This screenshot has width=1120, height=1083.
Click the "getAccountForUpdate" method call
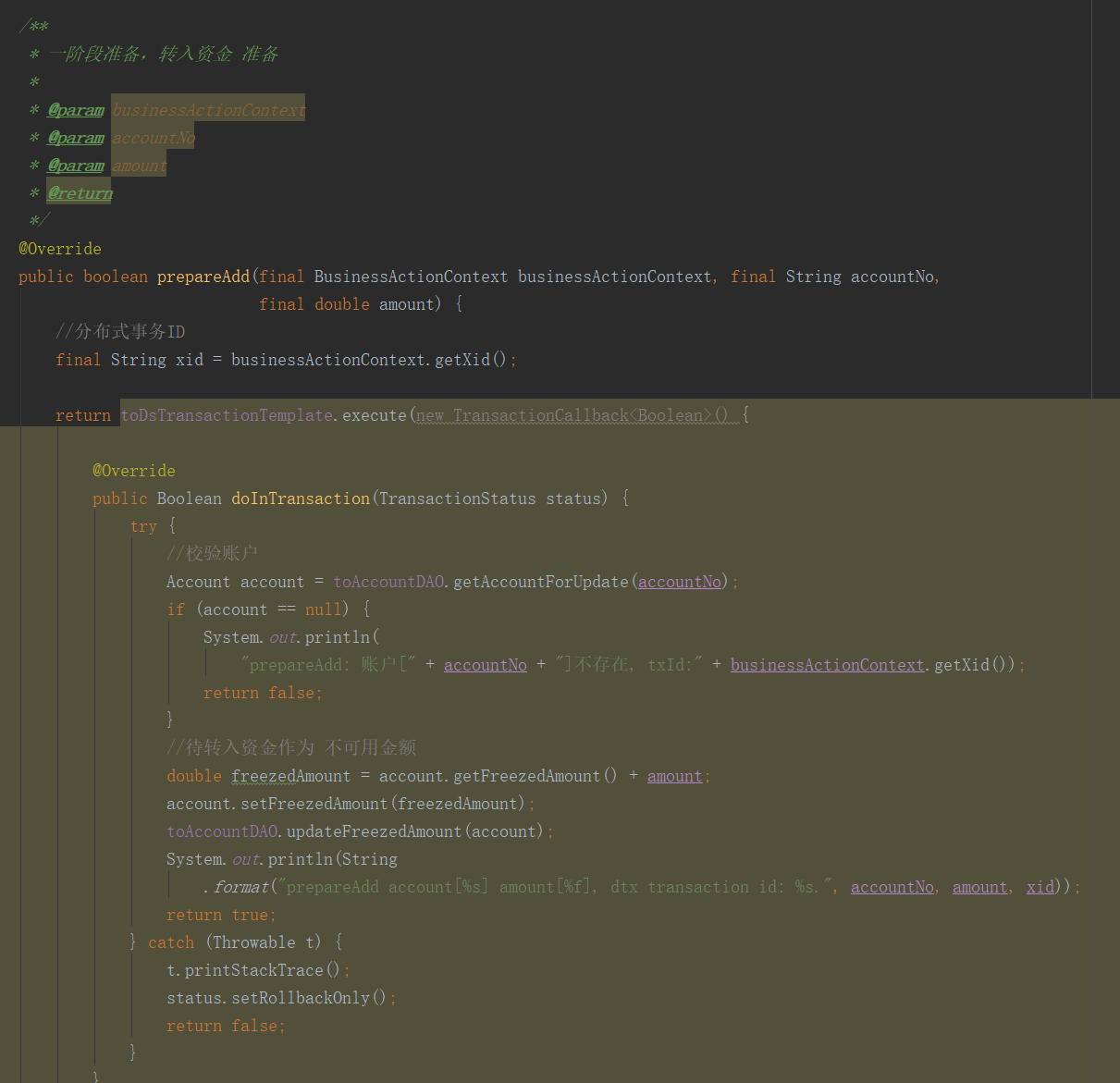[x=540, y=582]
